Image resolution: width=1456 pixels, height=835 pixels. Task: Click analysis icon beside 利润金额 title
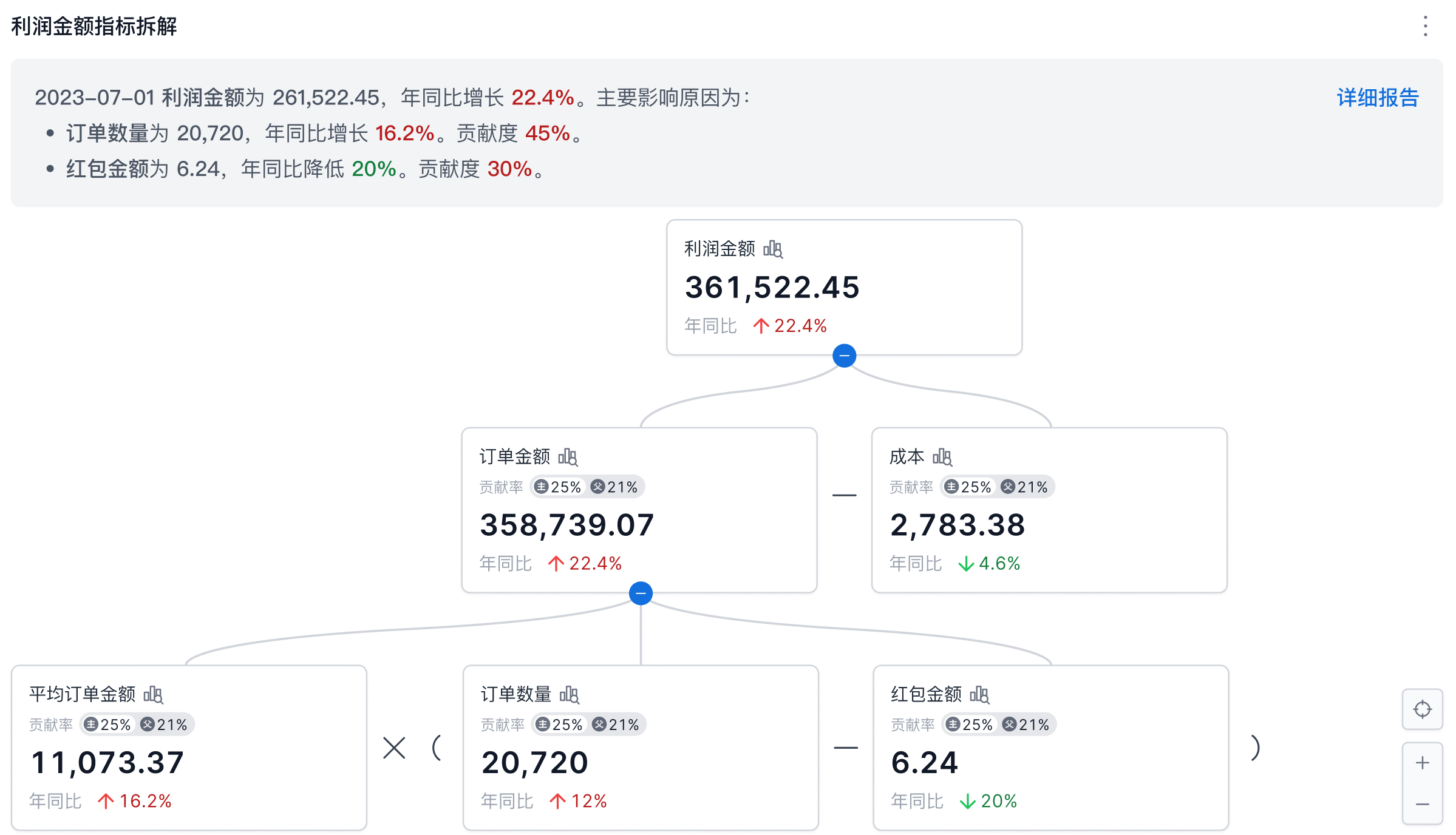point(773,249)
